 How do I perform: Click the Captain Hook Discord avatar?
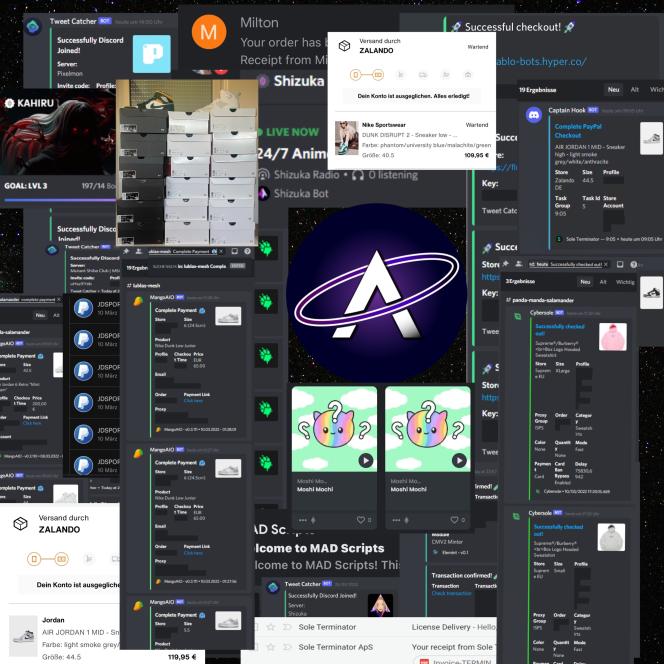(x=534, y=115)
